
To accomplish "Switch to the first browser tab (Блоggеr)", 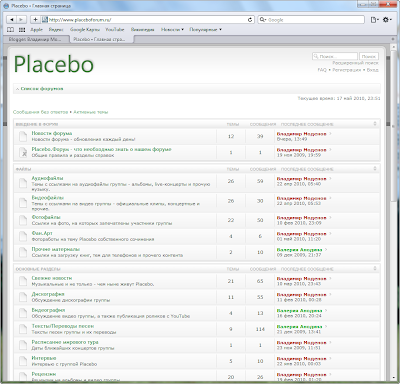I will pyautogui.click(x=36, y=39).
